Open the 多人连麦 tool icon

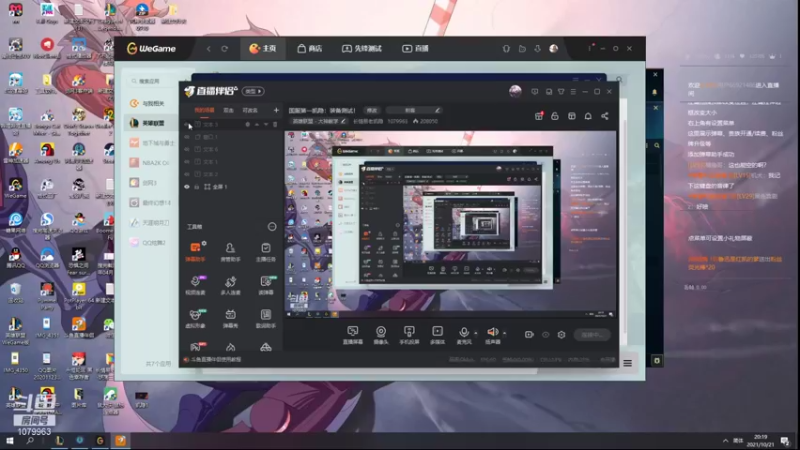(x=230, y=285)
